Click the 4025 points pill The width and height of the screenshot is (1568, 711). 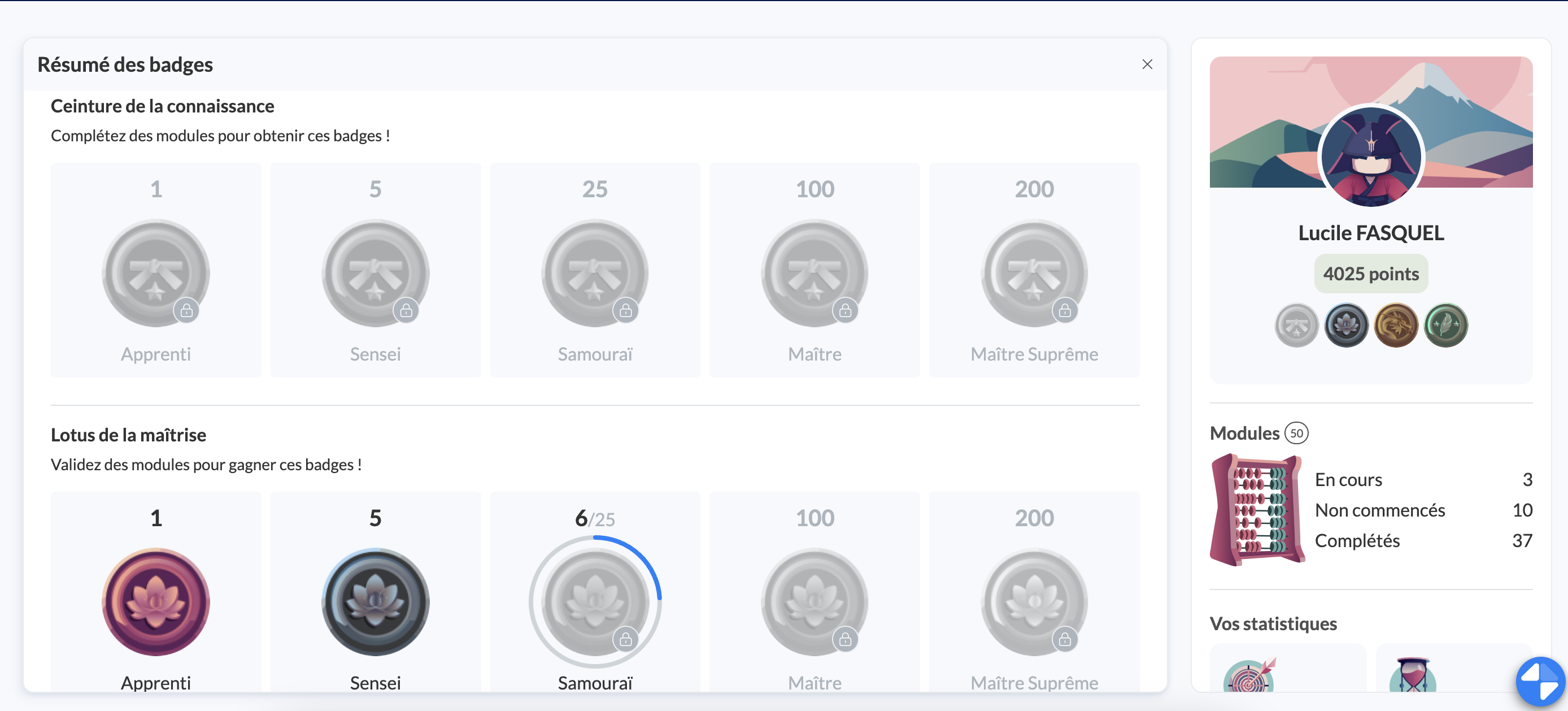point(1371,274)
